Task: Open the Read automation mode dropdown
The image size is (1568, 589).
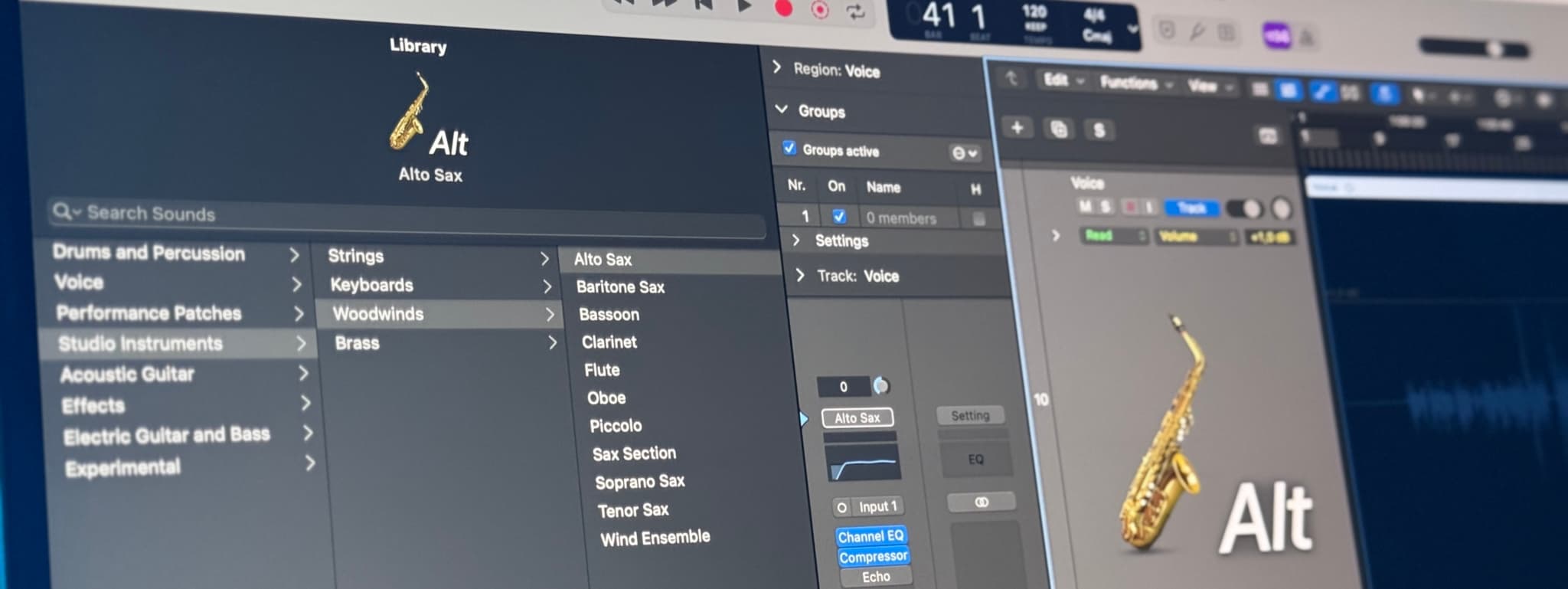Action: pos(1114,236)
